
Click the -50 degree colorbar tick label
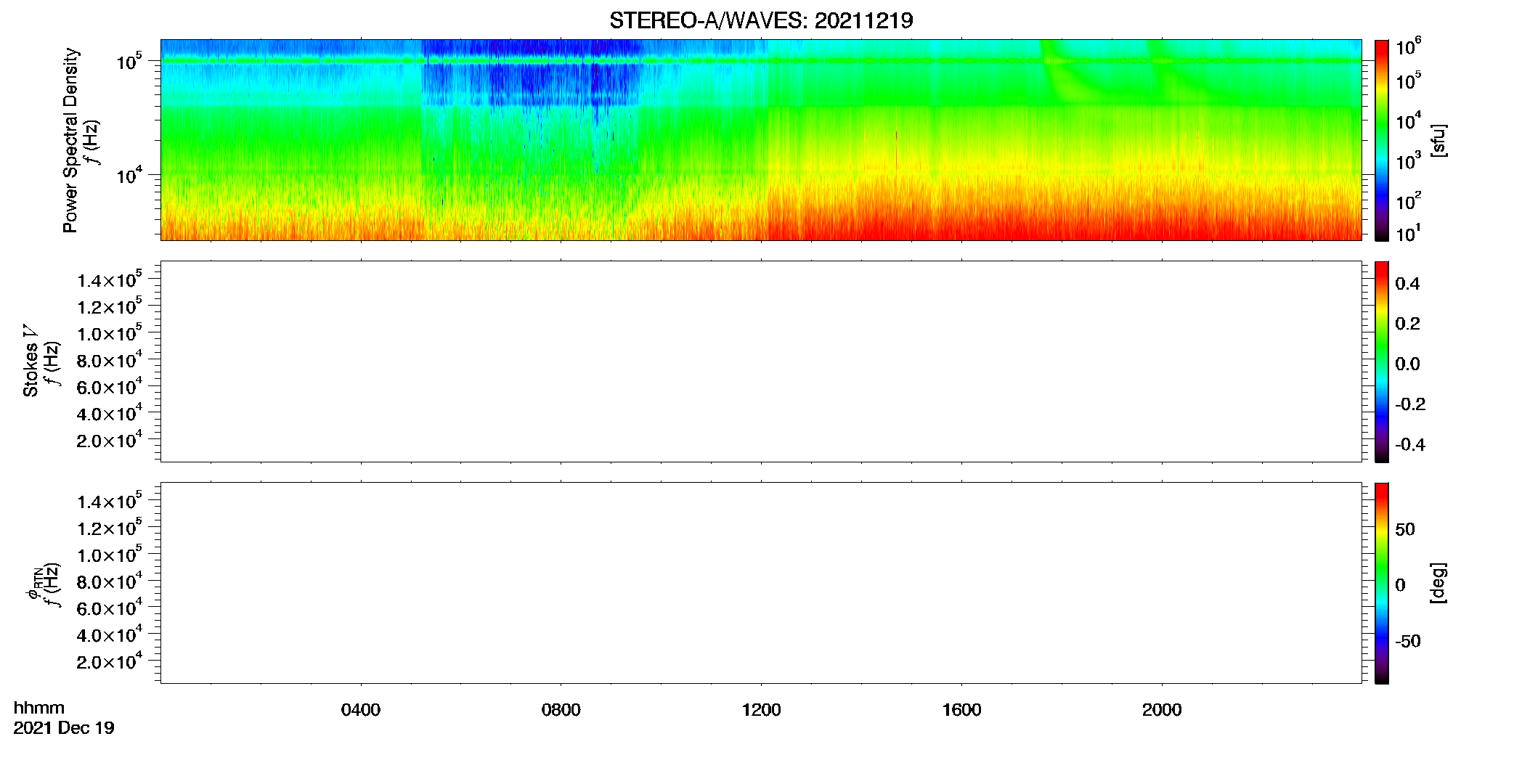click(1407, 641)
